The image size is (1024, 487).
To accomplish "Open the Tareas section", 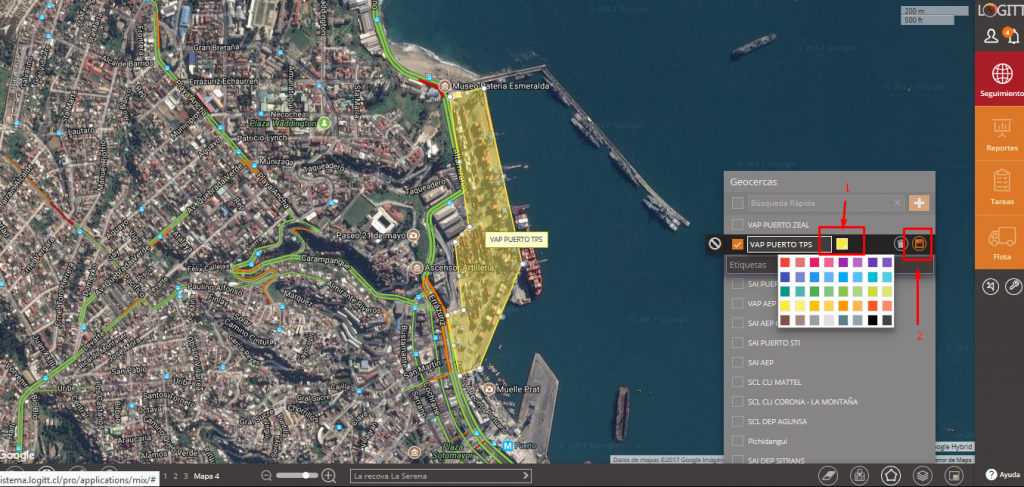I will (x=999, y=187).
